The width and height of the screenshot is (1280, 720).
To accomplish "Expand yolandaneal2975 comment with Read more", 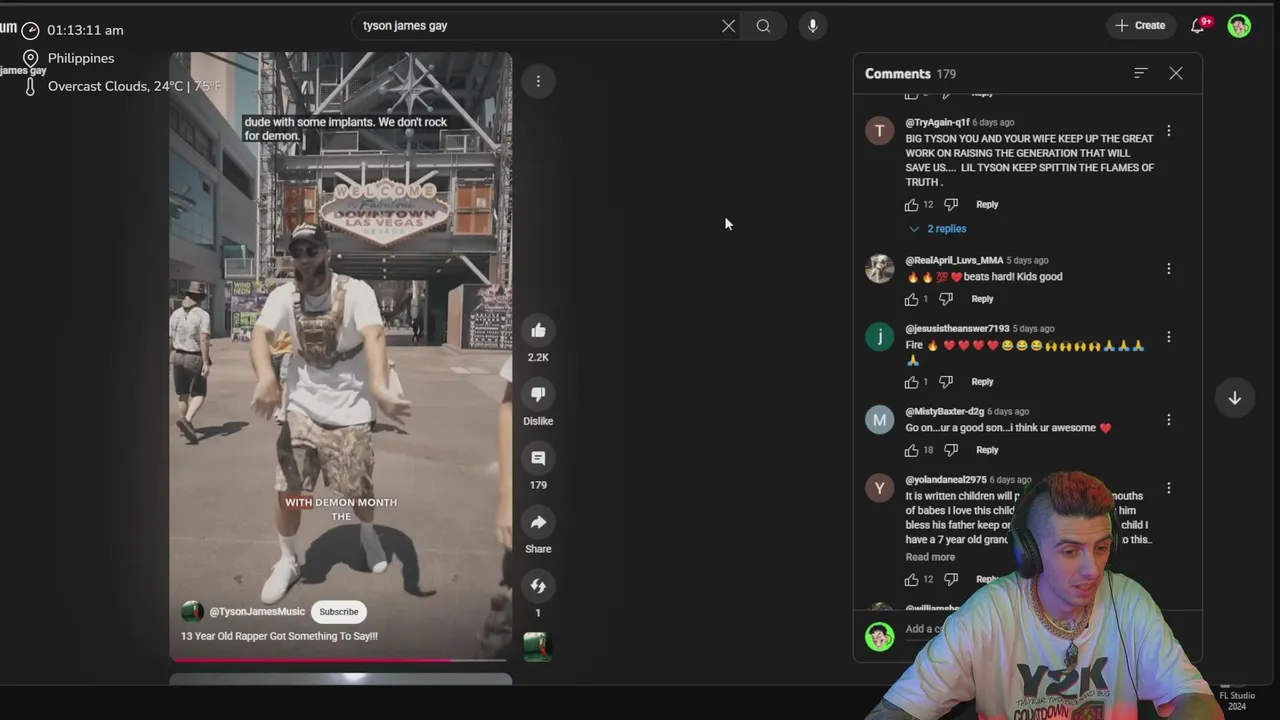I will coord(930,557).
